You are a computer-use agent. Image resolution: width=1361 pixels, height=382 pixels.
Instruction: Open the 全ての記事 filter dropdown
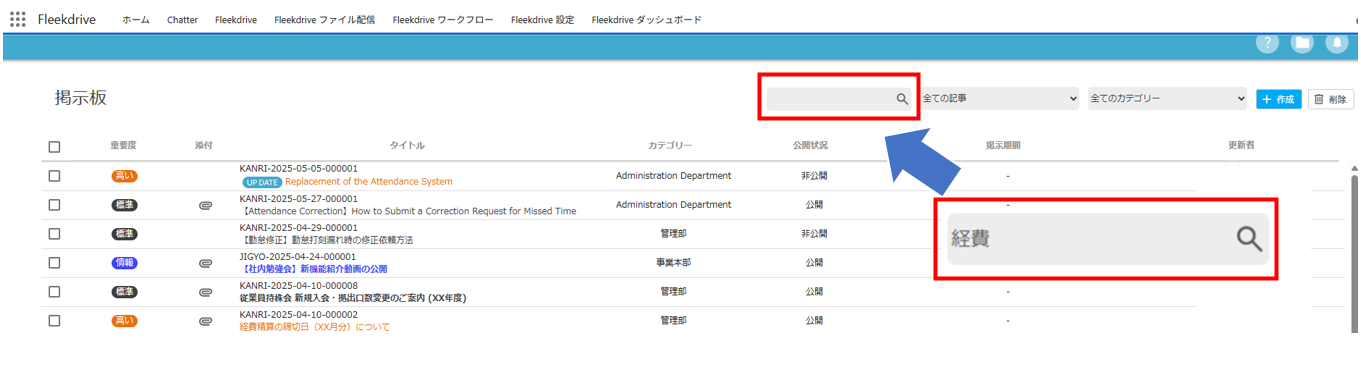click(1000, 99)
